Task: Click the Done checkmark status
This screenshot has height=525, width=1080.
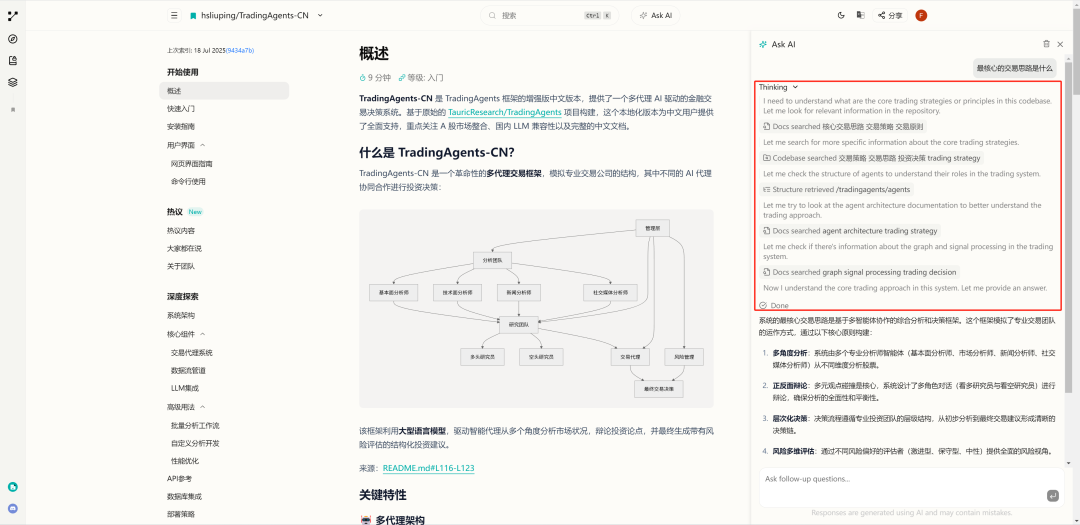Action: (774, 305)
